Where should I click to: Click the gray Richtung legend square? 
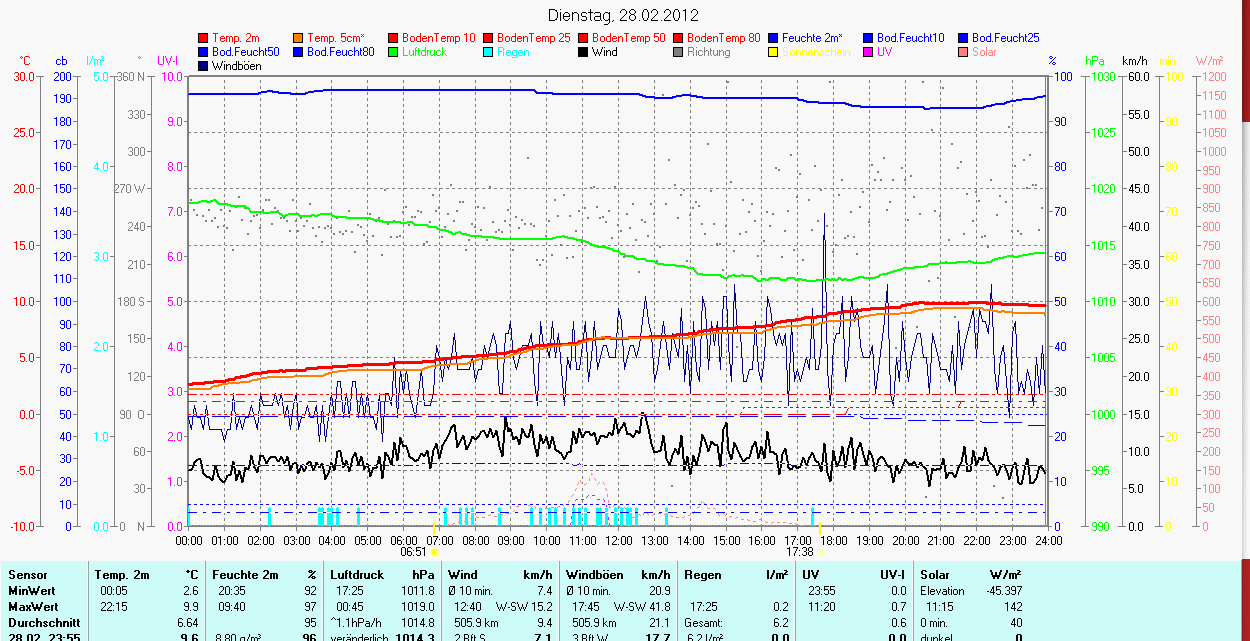pyautogui.click(x=679, y=52)
